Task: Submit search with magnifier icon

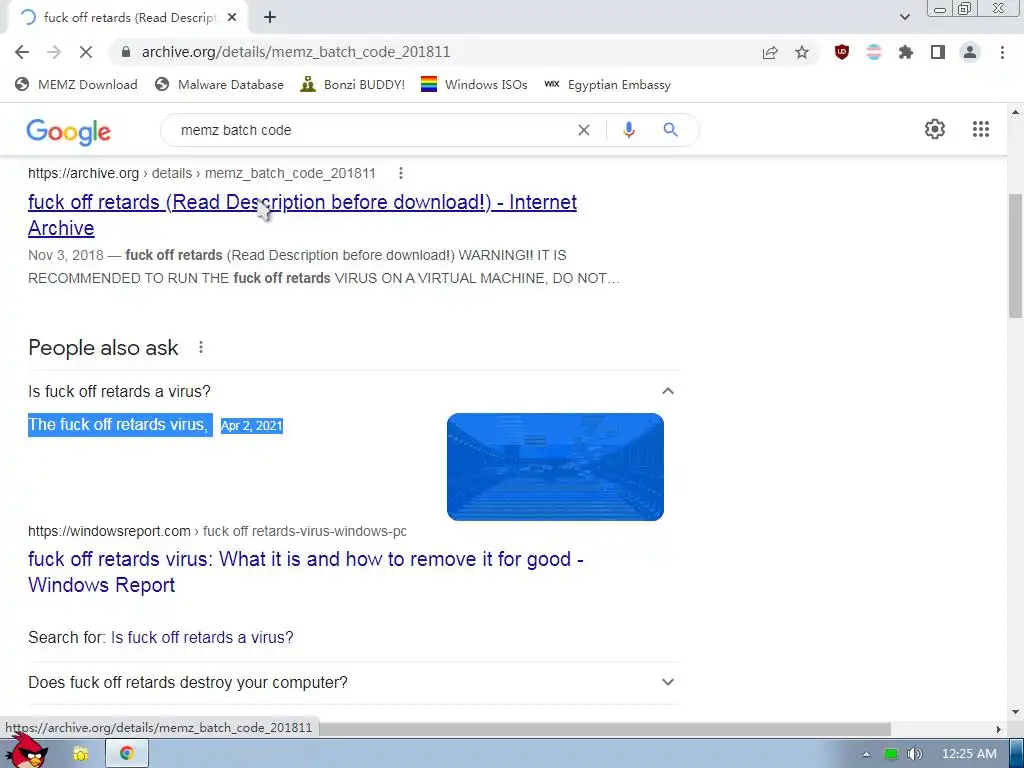Action: point(670,130)
